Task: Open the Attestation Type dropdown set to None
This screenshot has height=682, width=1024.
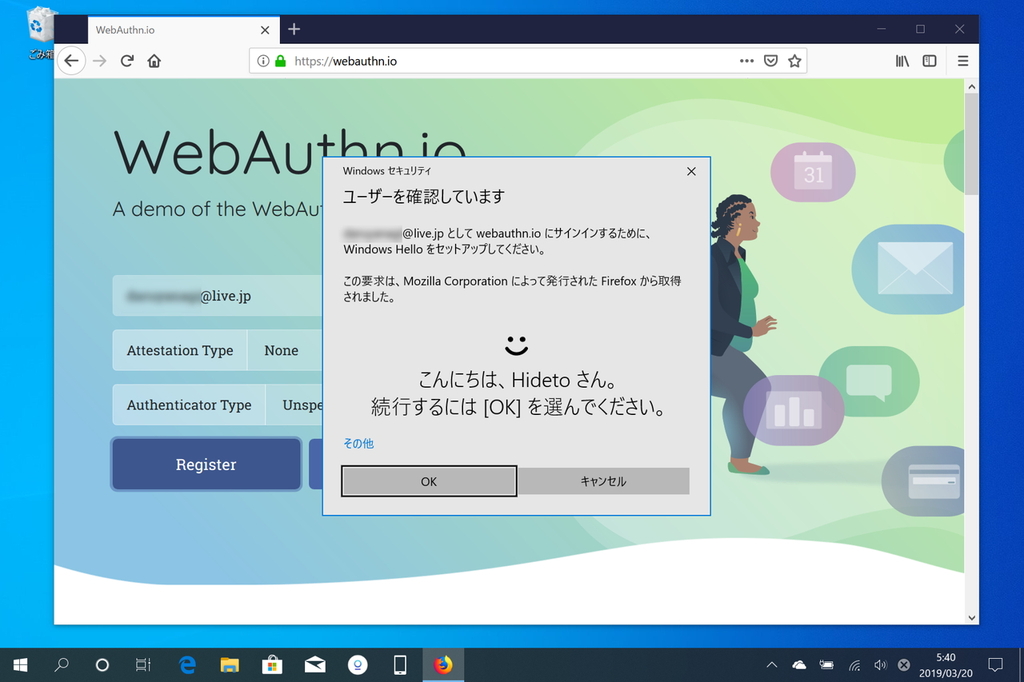Action: point(283,350)
